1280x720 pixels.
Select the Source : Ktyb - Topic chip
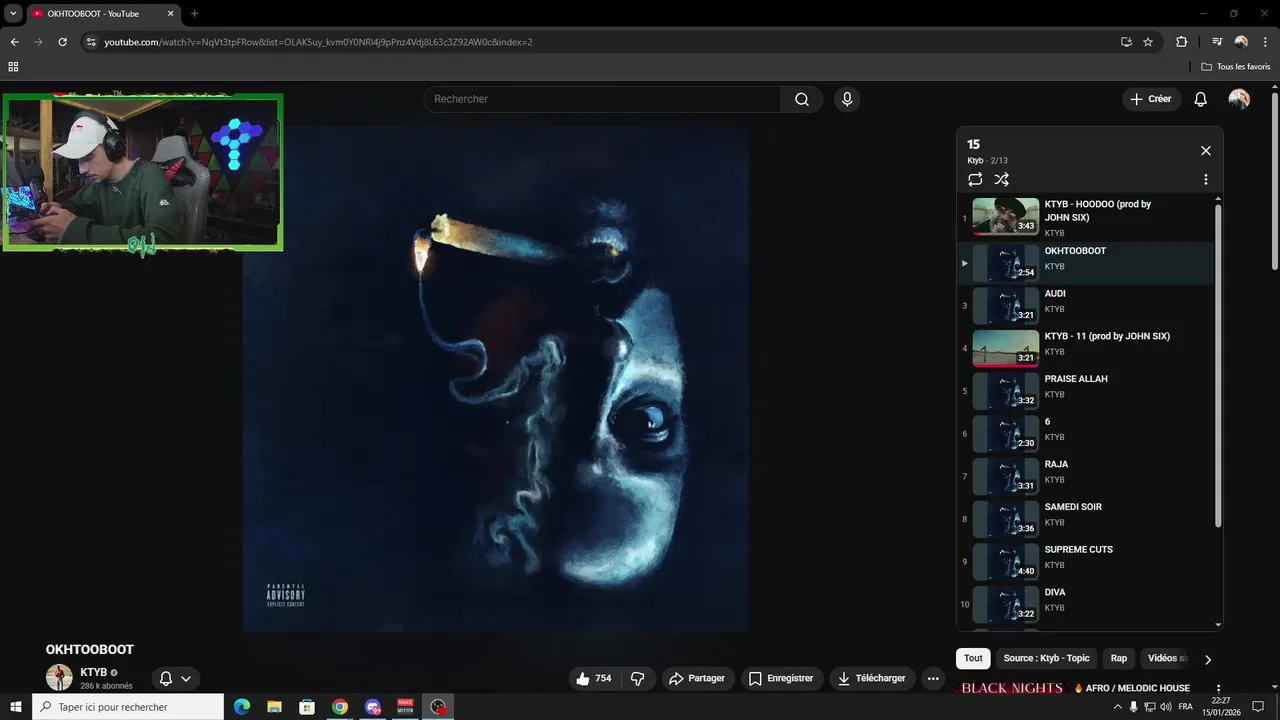[1046, 658]
